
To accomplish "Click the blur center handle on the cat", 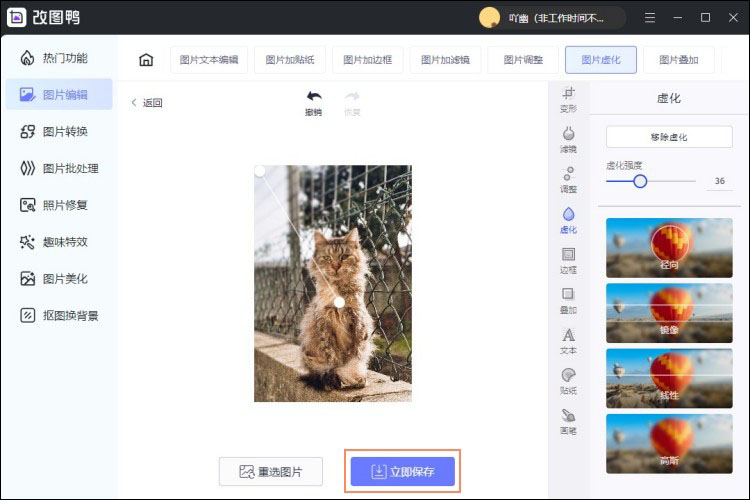I will click(339, 302).
